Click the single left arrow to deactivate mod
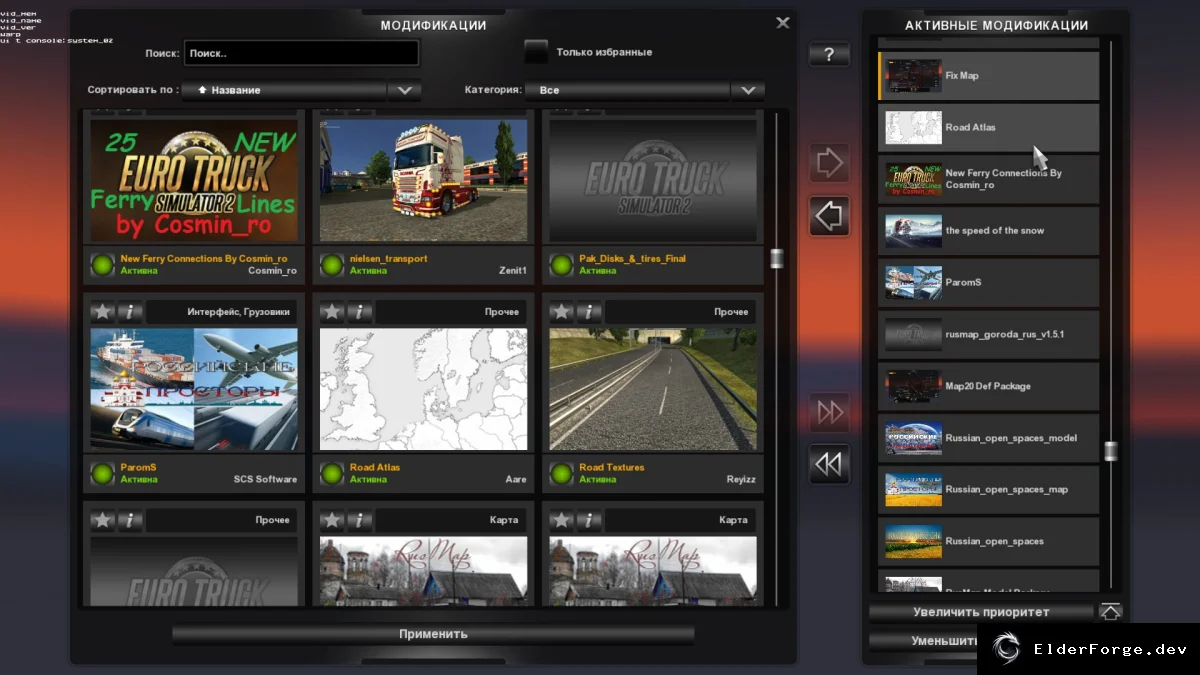This screenshot has width=1200, height=675. (x=829, y=216)
